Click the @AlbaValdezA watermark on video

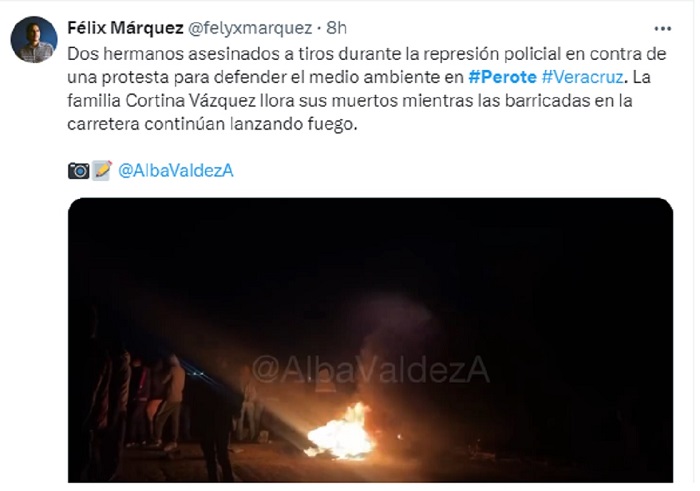click(x=371, y=369)
